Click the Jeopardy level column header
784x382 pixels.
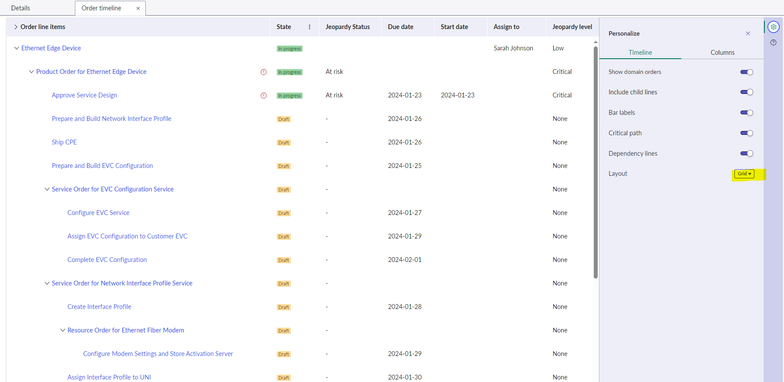tap(572, 27)
